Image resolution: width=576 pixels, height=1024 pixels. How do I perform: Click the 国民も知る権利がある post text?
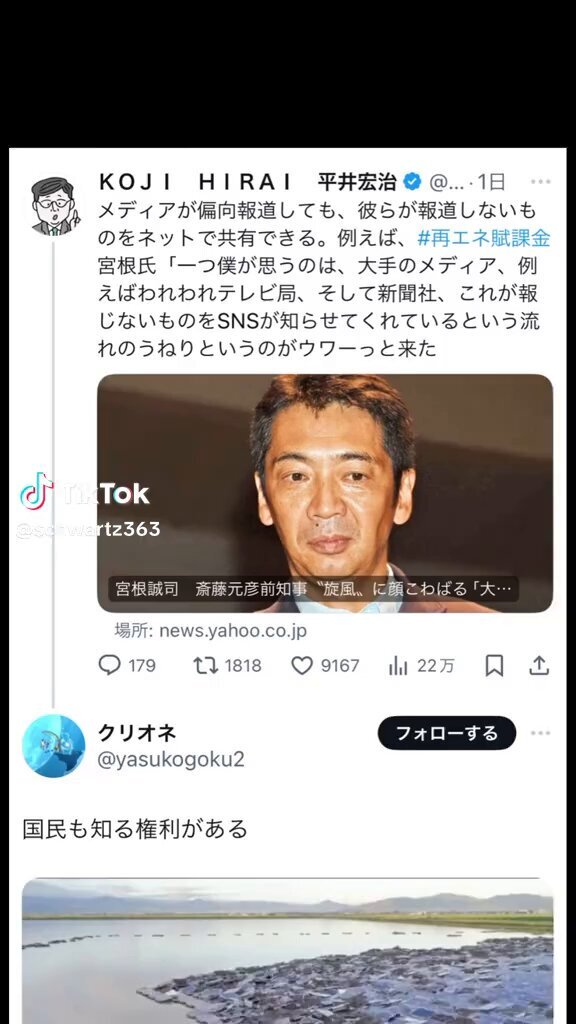coord(135,829)
